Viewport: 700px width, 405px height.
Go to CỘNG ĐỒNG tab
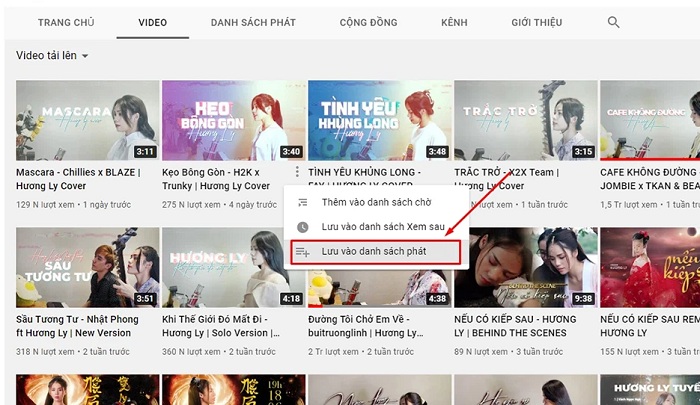coord(368,22)
